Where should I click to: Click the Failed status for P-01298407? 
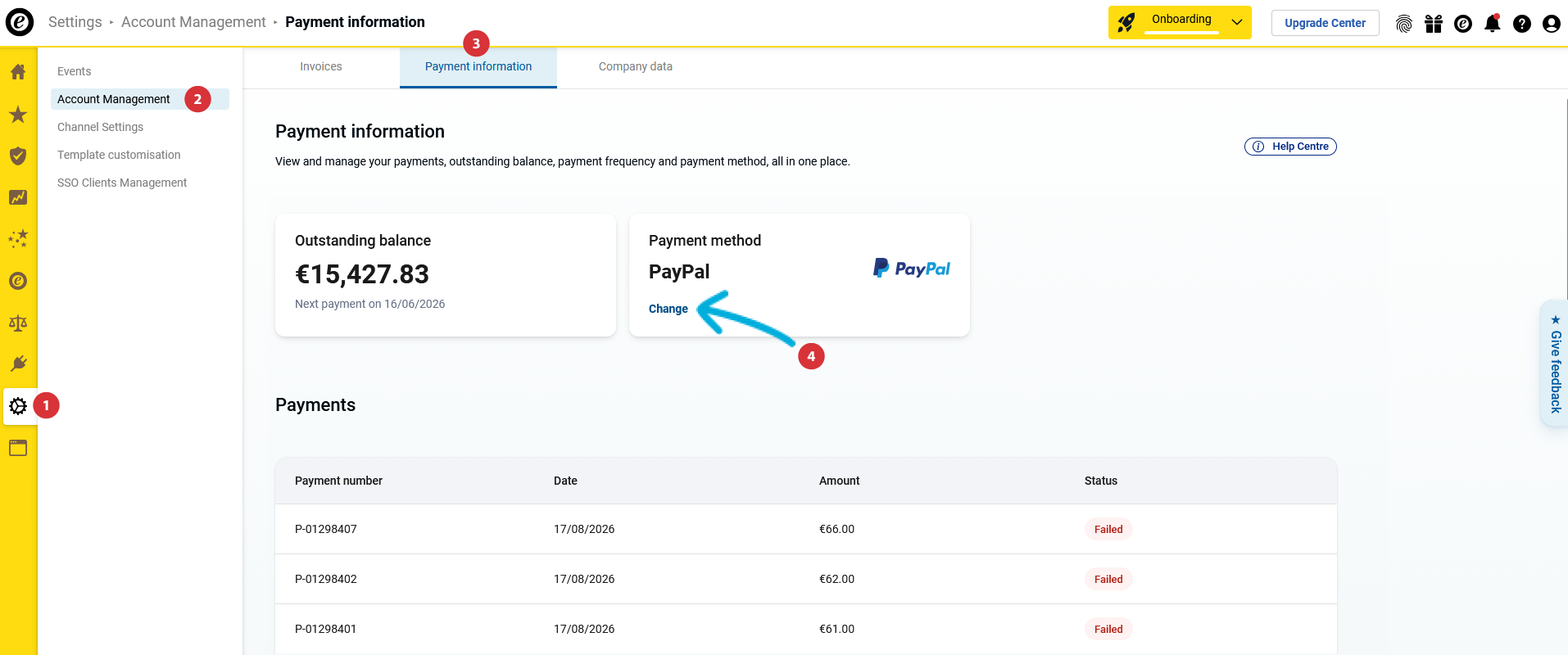pos(1108,529)
